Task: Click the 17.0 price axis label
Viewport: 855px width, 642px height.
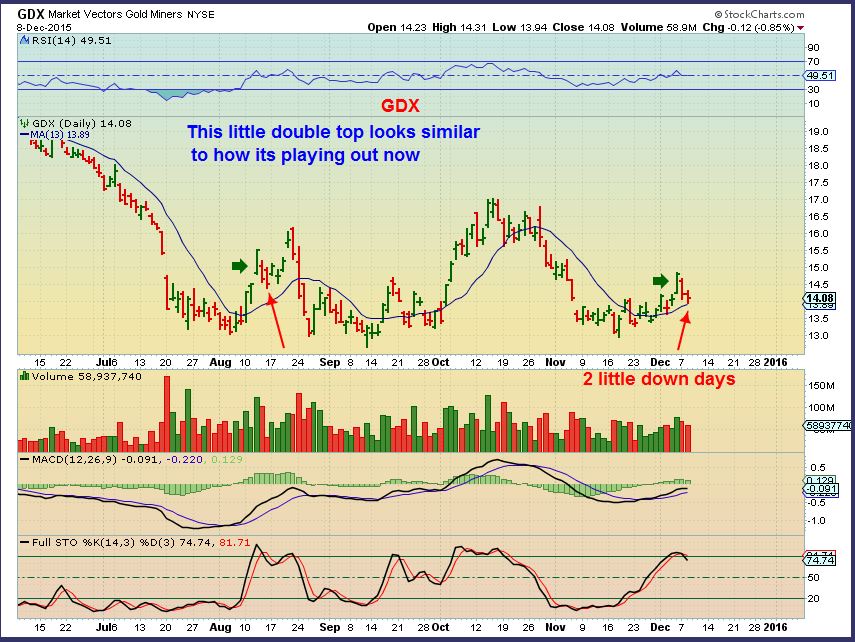Action: [818, 200]
